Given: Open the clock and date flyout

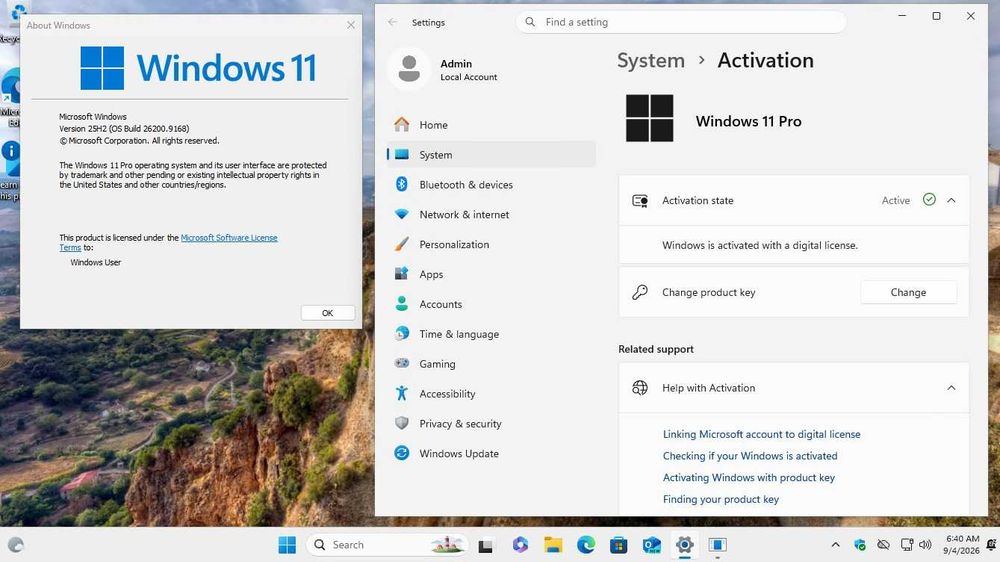Looking at the screenshot, I should (x=962, y=545).
